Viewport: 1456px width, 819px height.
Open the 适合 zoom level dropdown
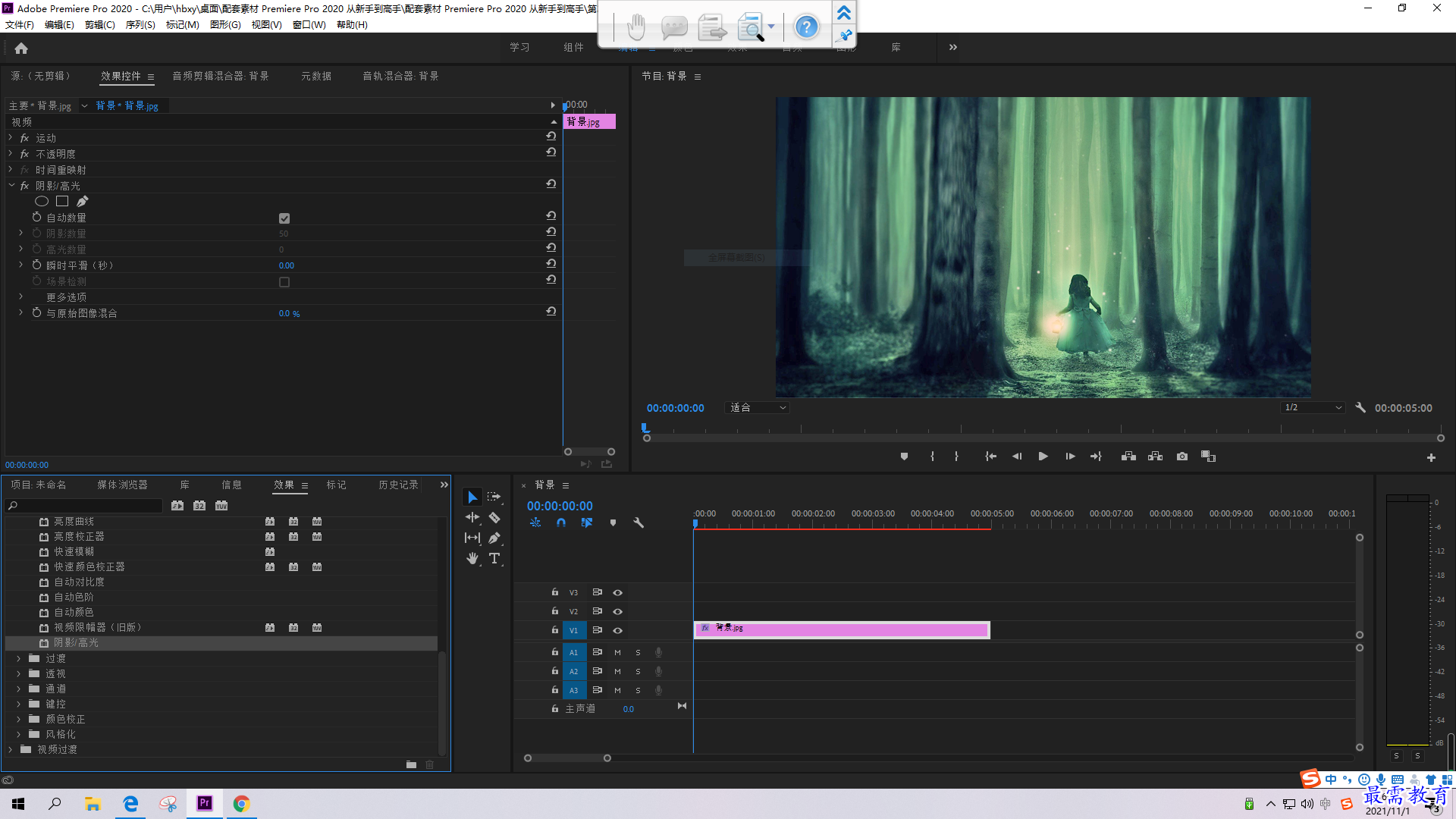[758, 408]
